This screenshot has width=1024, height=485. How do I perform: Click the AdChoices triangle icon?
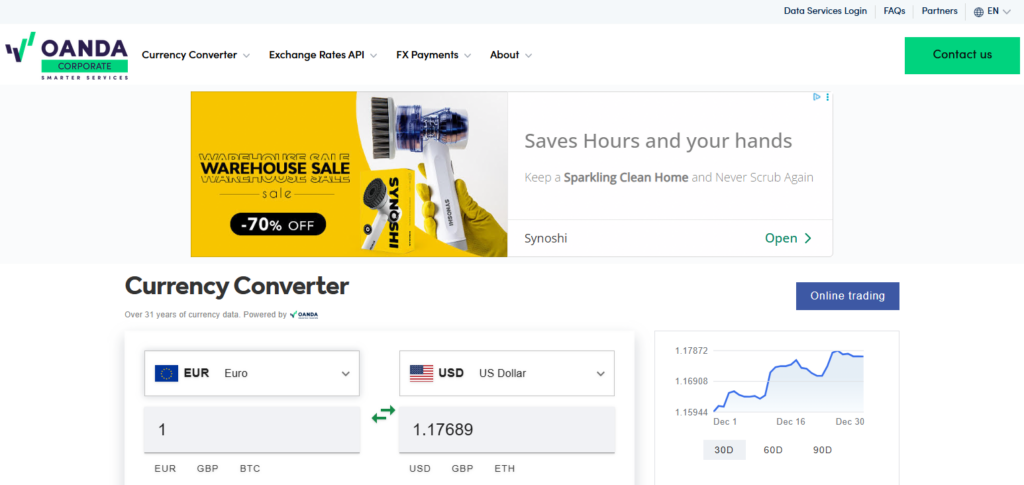pyautogui.click(x=817, y=97)
